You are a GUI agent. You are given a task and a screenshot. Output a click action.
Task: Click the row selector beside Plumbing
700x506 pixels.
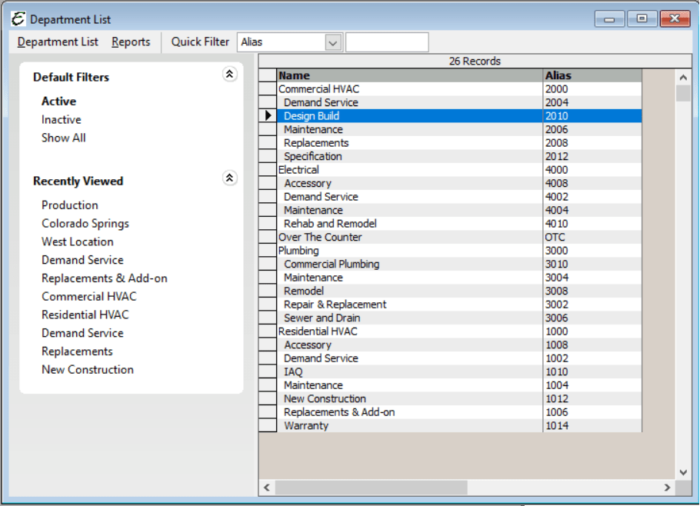click(267, 251)
